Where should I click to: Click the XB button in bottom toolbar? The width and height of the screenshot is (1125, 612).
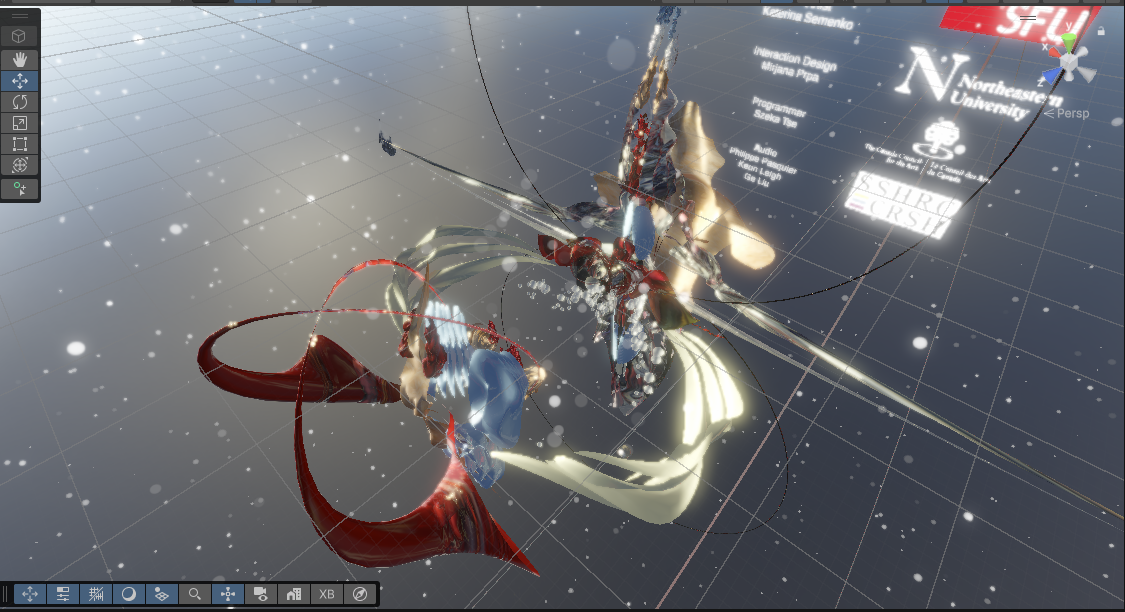[x=327, y=594]
